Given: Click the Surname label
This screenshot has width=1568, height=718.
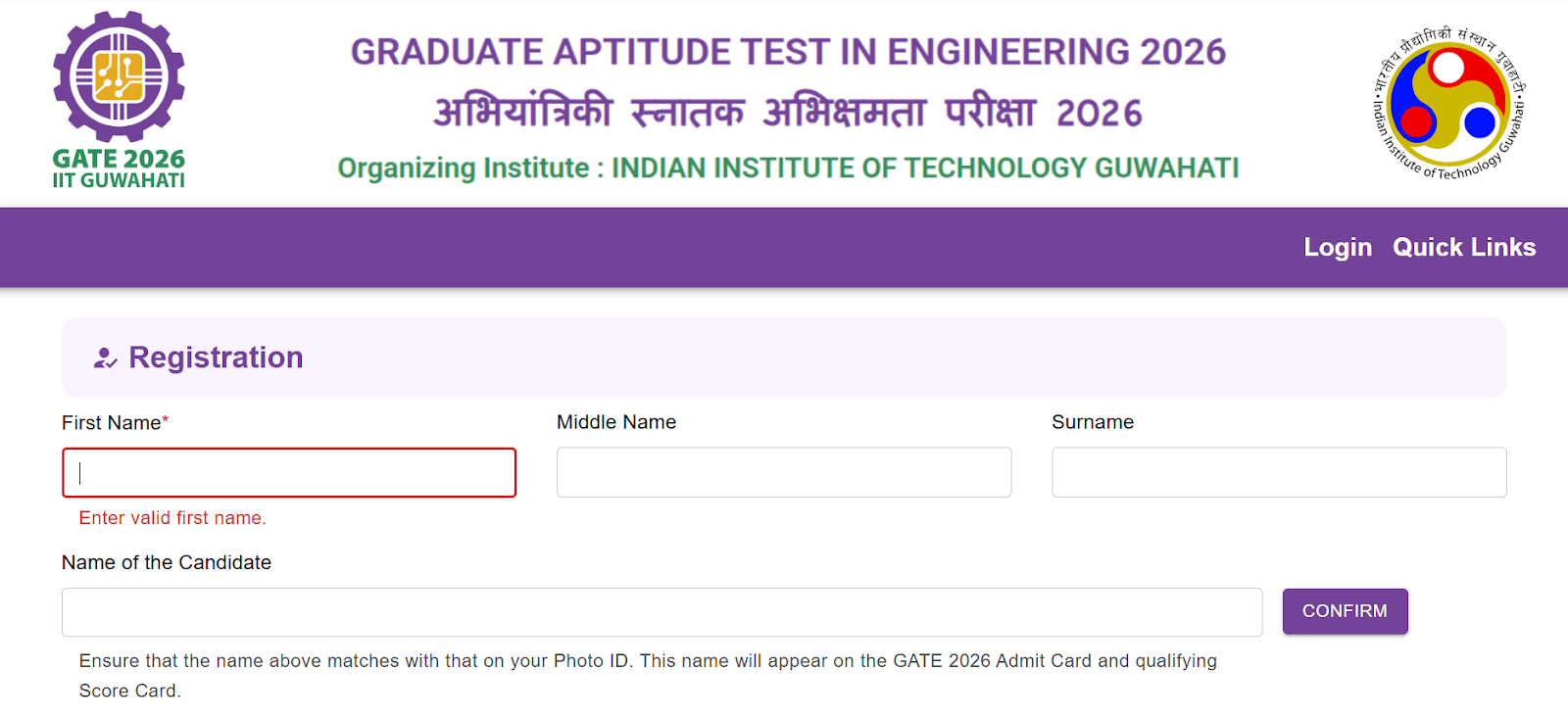Looking at the screenshot, I should (x=1092, y=422).
